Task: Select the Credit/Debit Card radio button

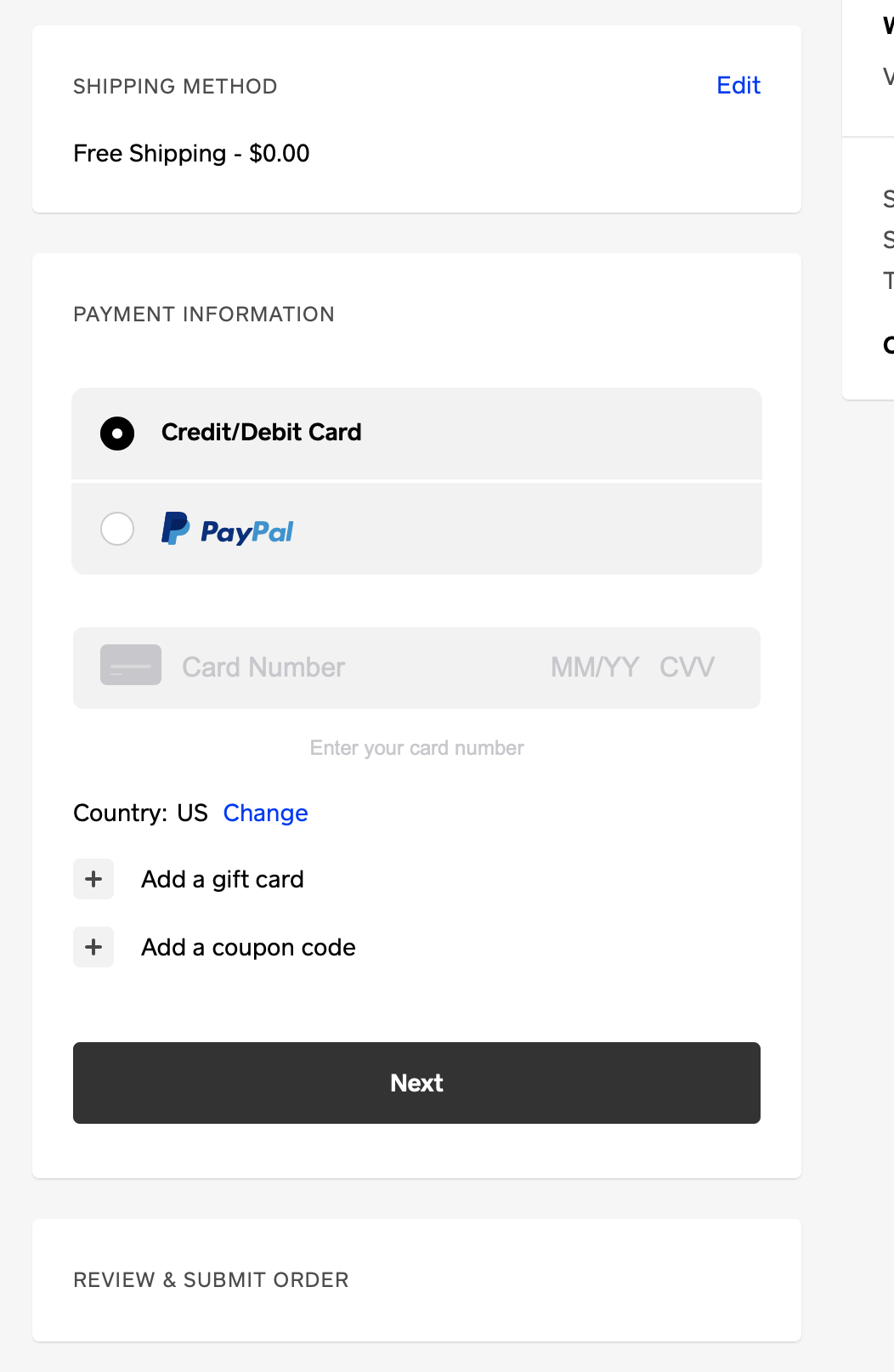Action: pyautogui.click(x=117, y=434)
